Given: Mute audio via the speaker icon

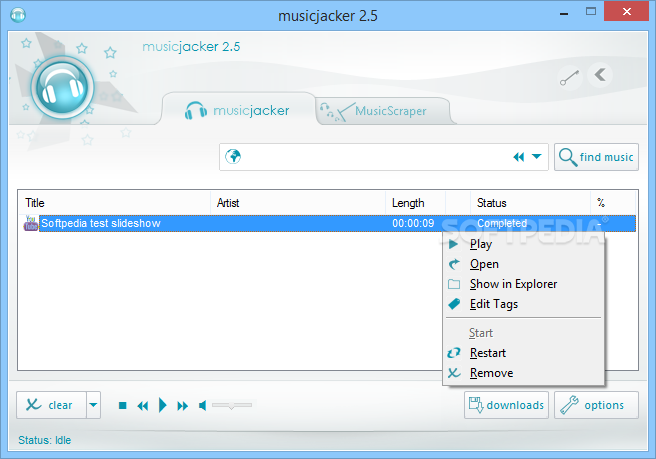Looking at the screenshot, I should point(202,405).
